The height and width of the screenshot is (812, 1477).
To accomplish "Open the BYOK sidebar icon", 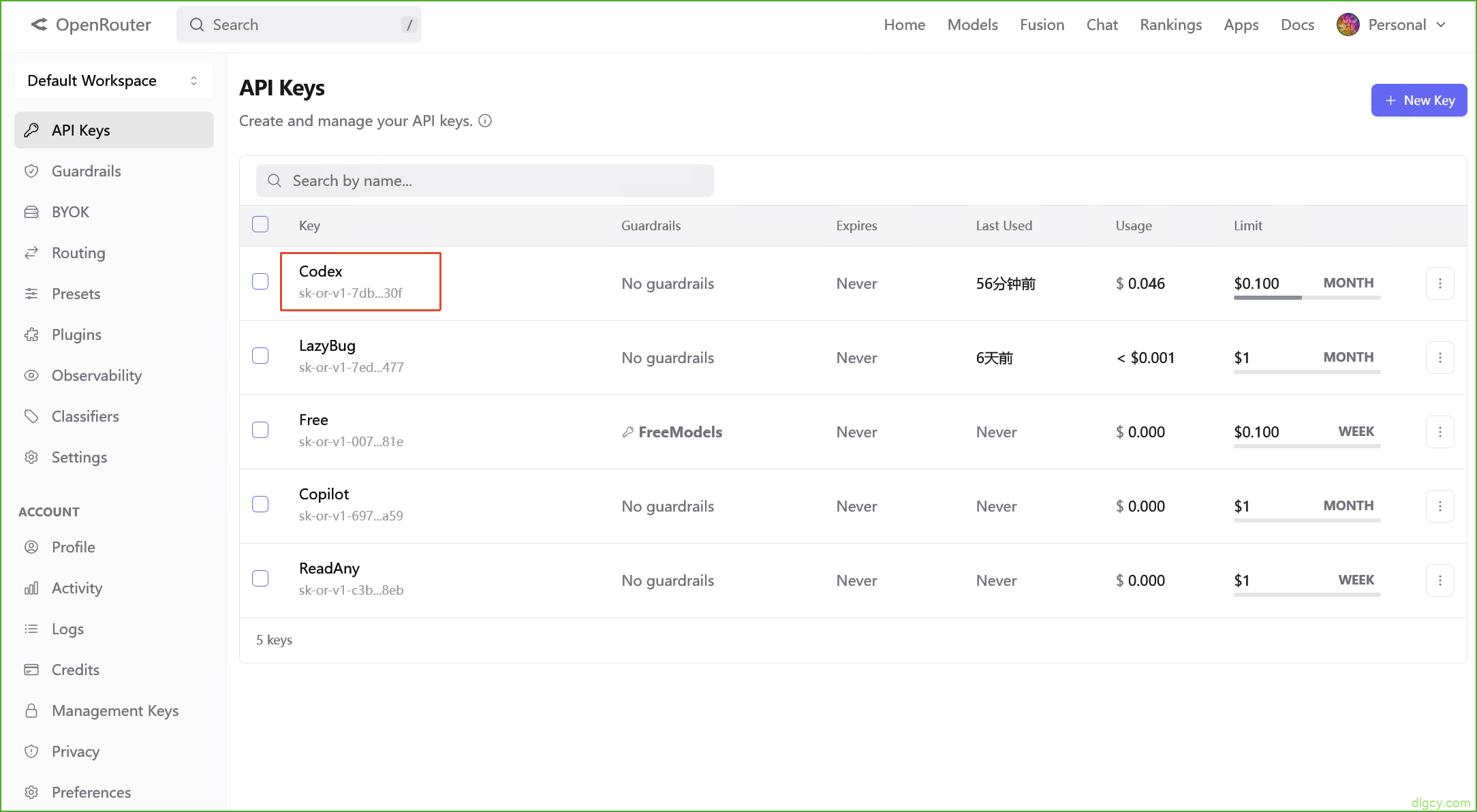I will tap(31, 212).
